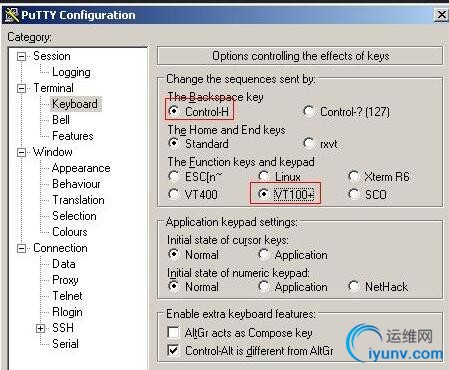Open the Behaviour settings
Image resolution: width=449 pixels, height=370 pixels.
tap(76, 184)
